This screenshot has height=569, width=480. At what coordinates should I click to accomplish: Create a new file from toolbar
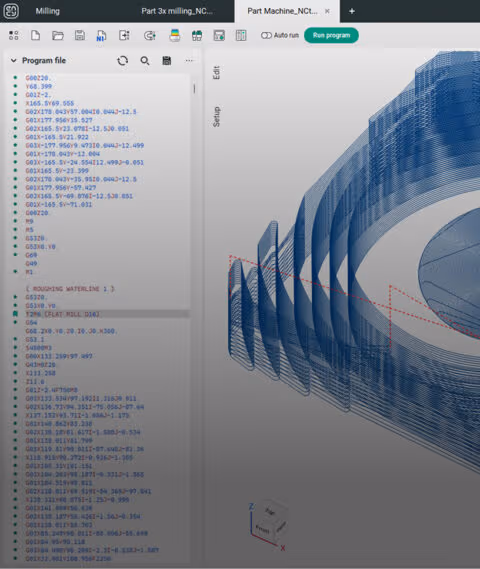[36, 35]
